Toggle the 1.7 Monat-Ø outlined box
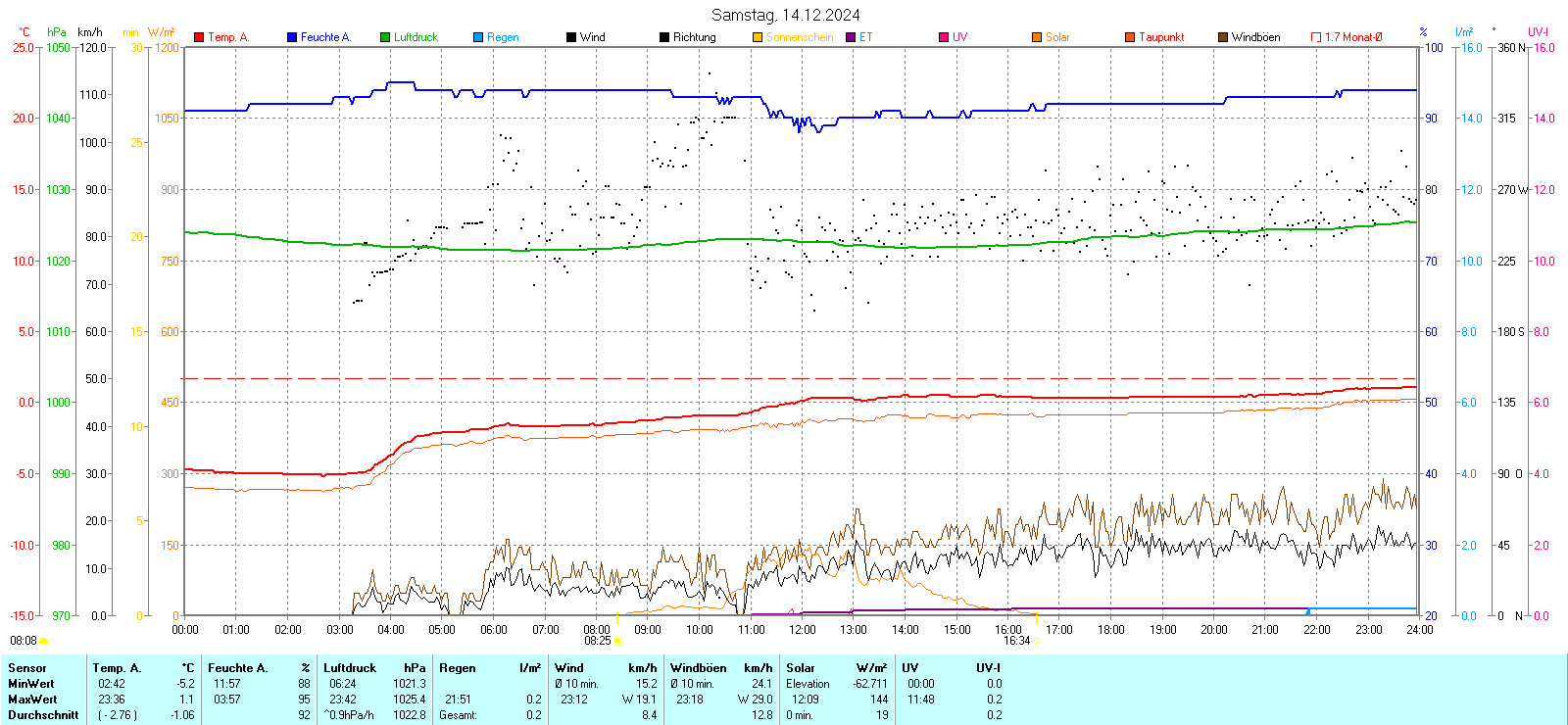1568x725 pixels. (1316, 37)
